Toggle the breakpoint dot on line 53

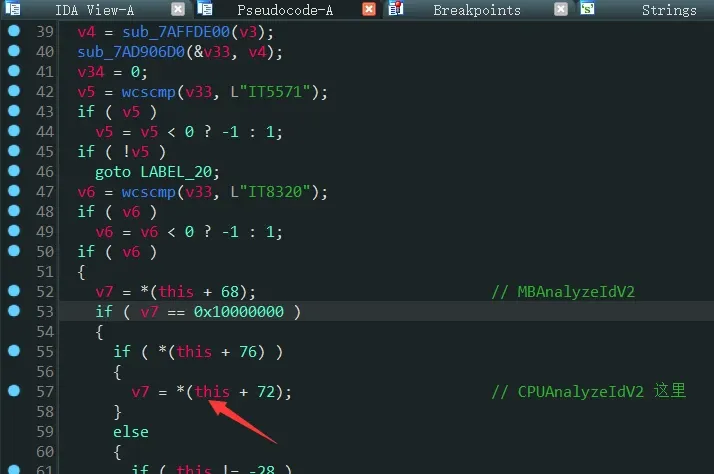coord(14,311)
